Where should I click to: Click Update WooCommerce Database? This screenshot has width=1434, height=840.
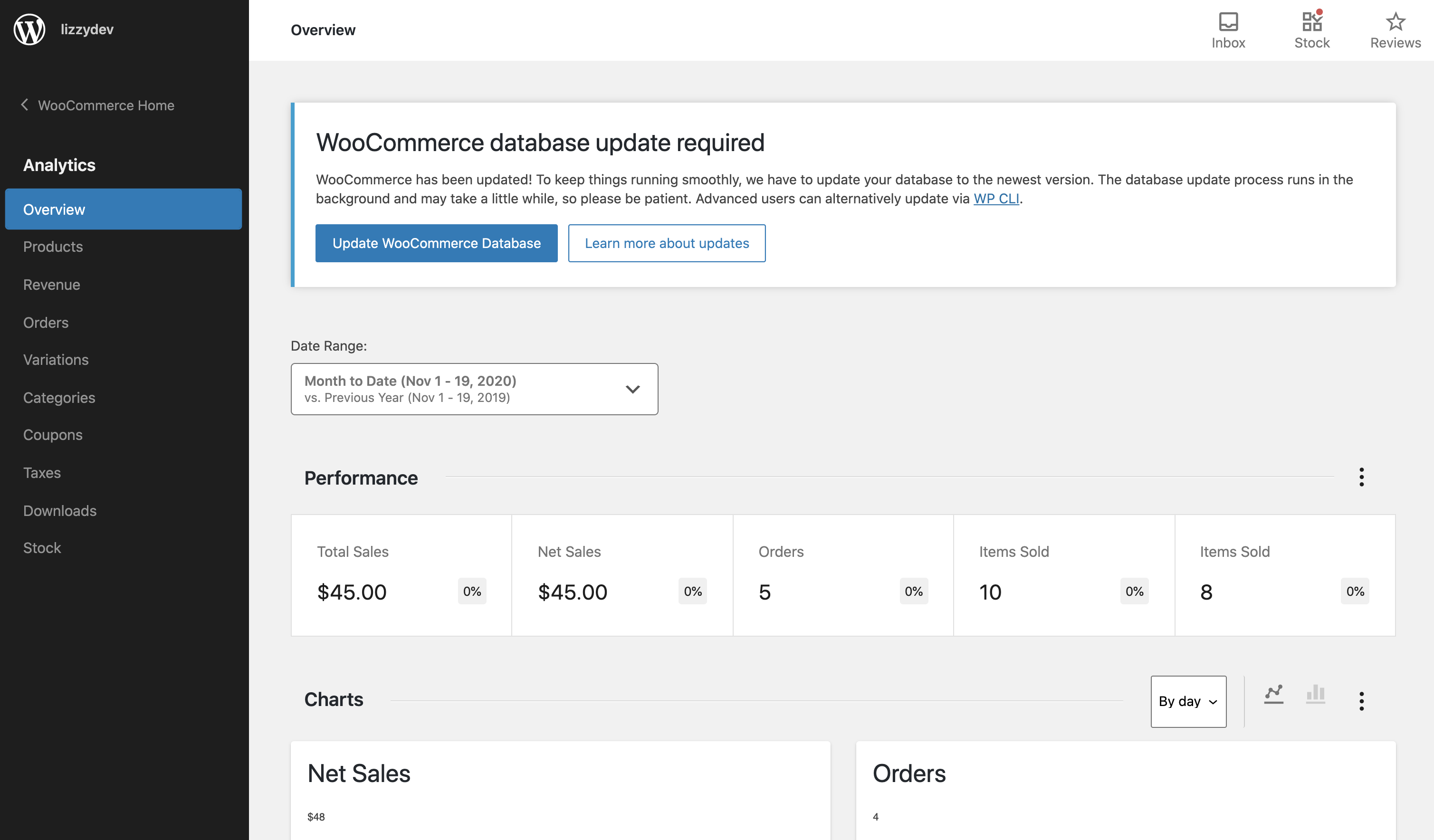(x=437, y=243)
